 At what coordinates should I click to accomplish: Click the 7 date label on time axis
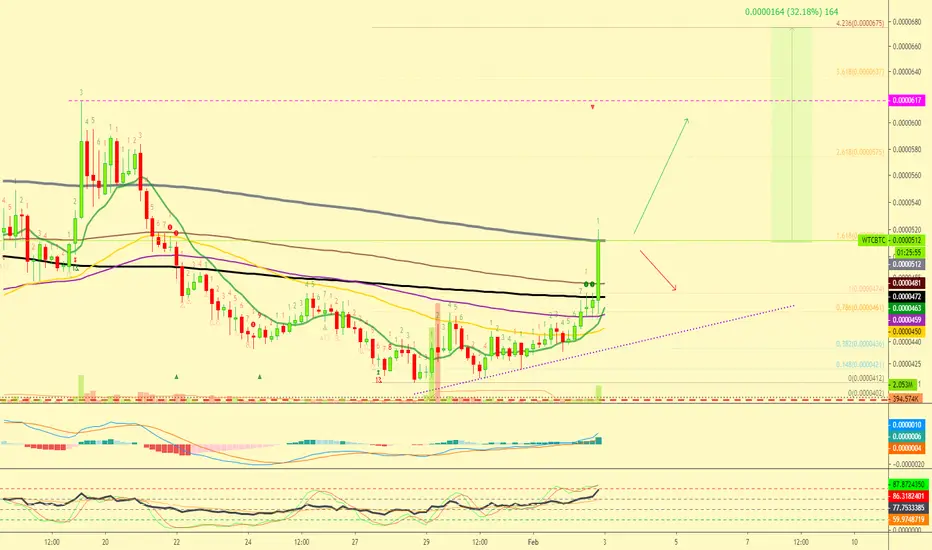(x=747, y=542)
